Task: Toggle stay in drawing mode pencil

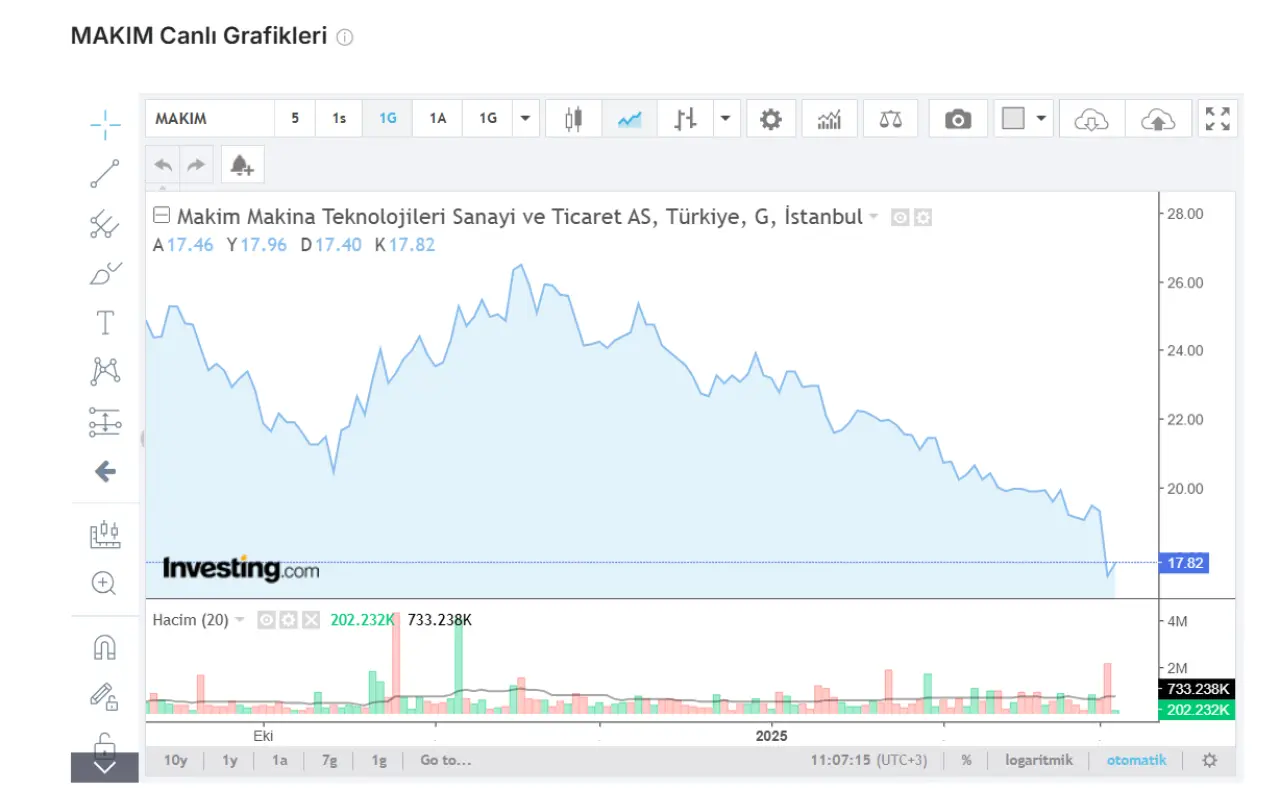Action: (105, 695)
